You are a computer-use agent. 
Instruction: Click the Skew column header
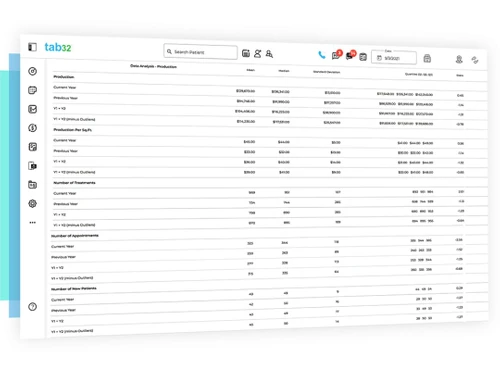(x=460, y=75)
